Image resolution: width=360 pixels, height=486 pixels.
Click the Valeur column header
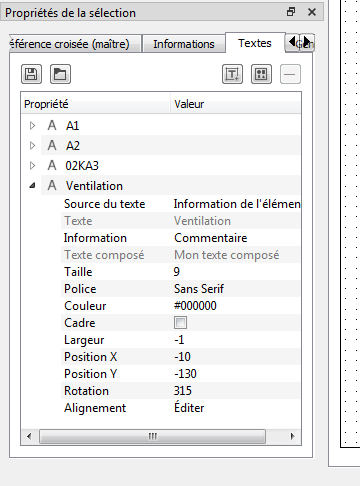coord(236,104)
